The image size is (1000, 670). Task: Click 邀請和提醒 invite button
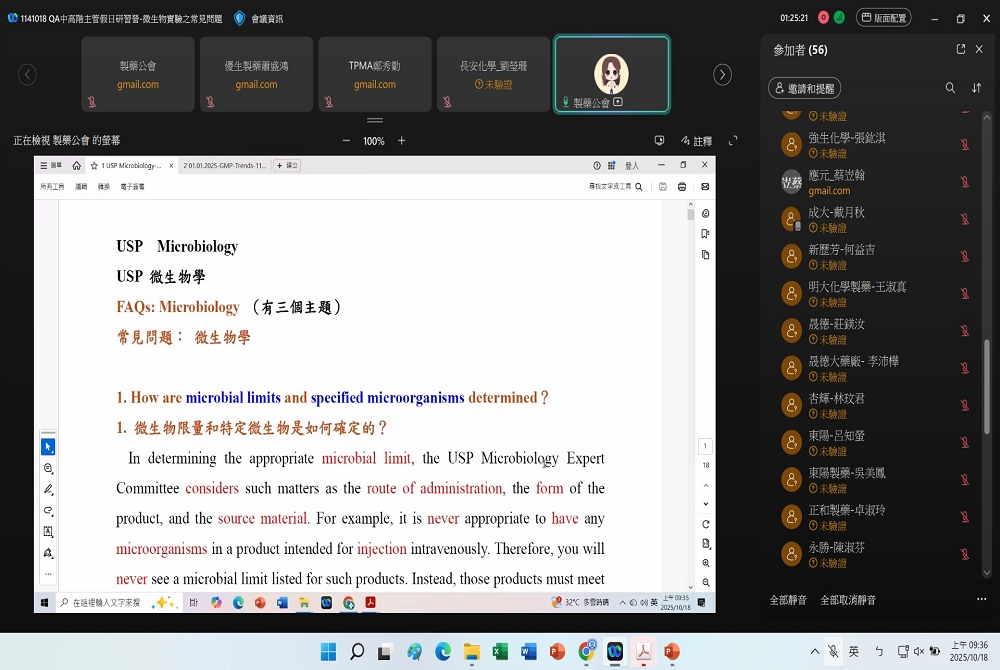tap(804, 89)
